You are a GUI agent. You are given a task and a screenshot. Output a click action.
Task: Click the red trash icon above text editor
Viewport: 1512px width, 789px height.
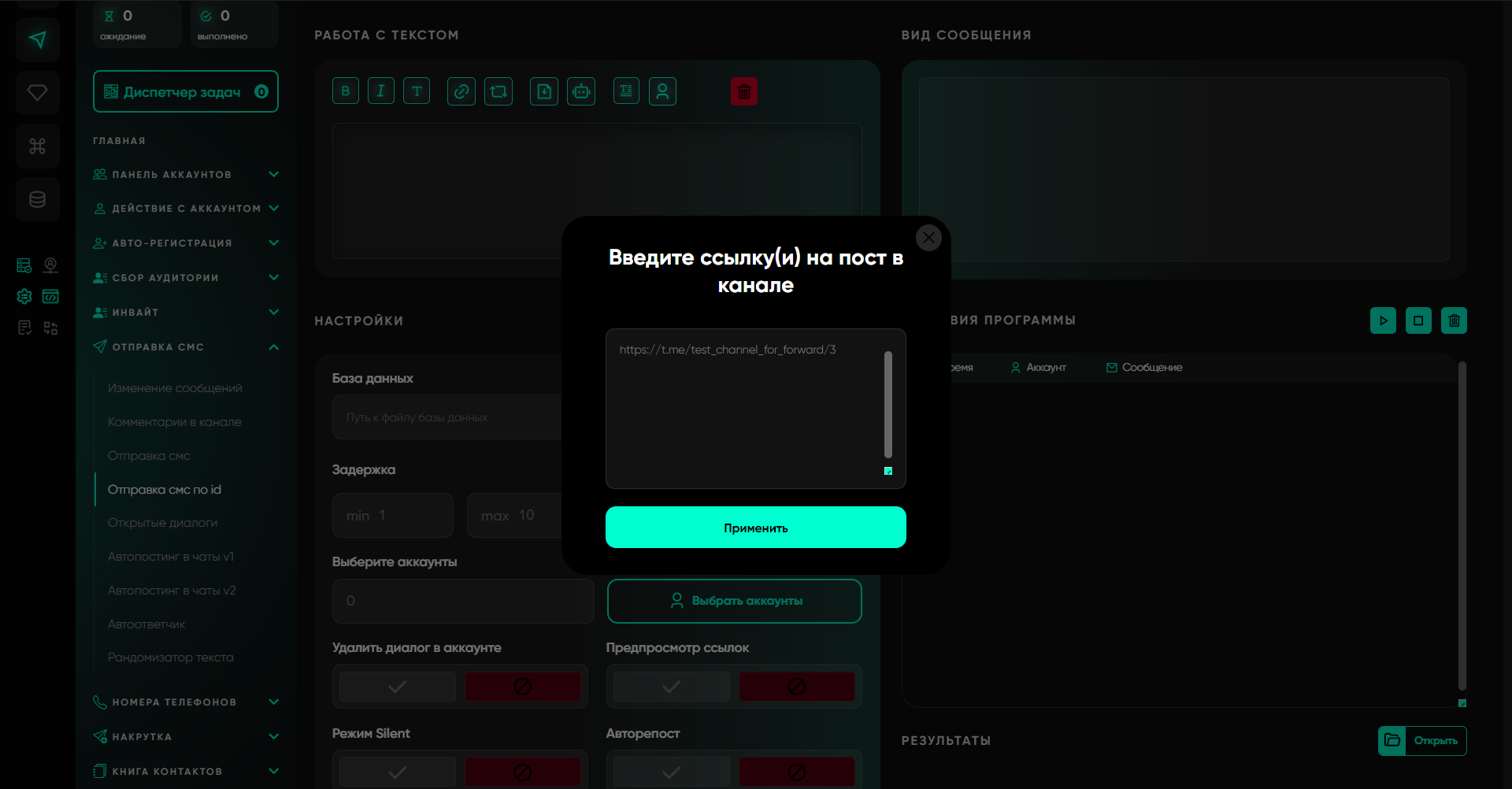click(x=743, y=91)
